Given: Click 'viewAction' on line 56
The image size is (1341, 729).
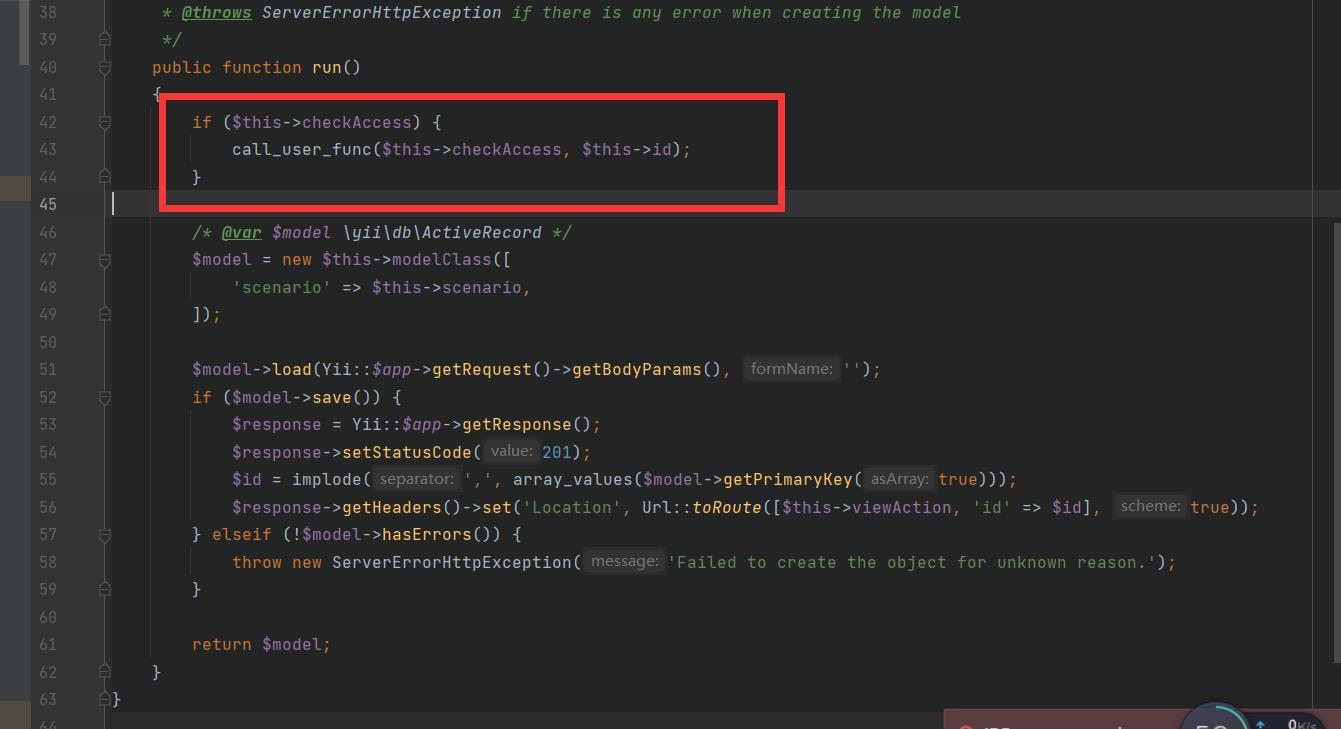Looking at the screenshot, I should [902, 507].
